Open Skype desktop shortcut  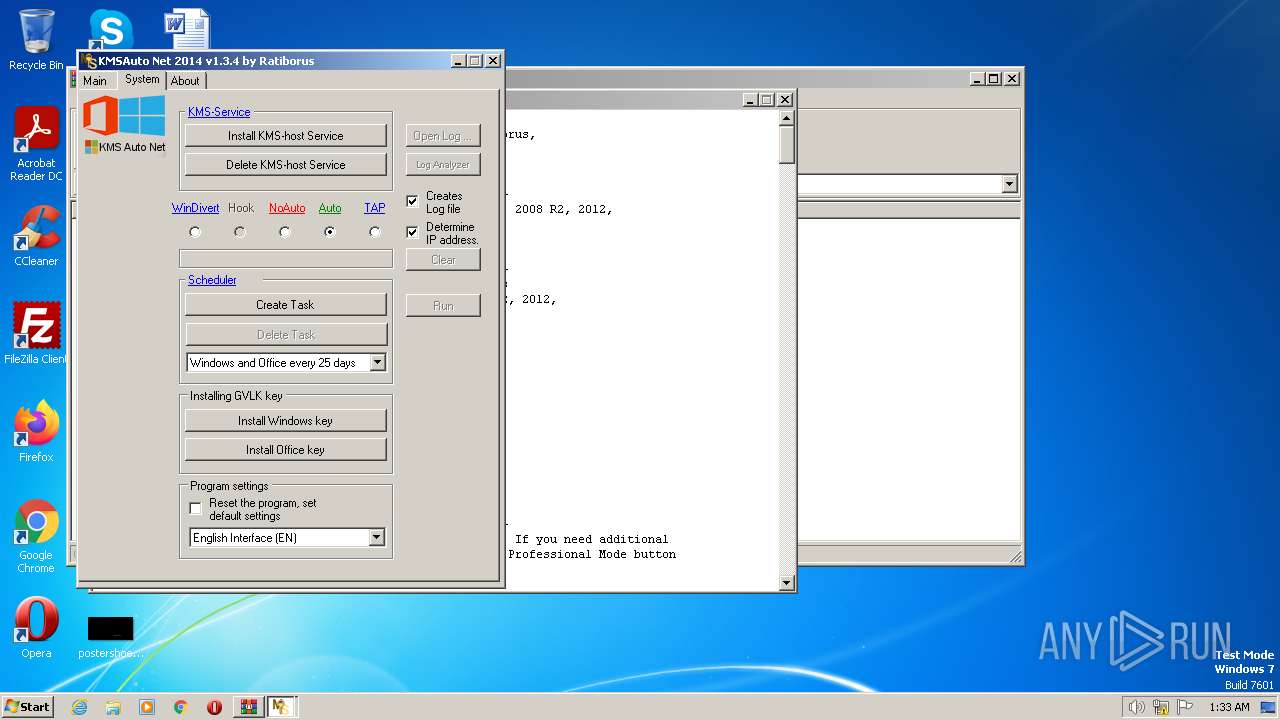pyautogui.click(x=110, y=30)
